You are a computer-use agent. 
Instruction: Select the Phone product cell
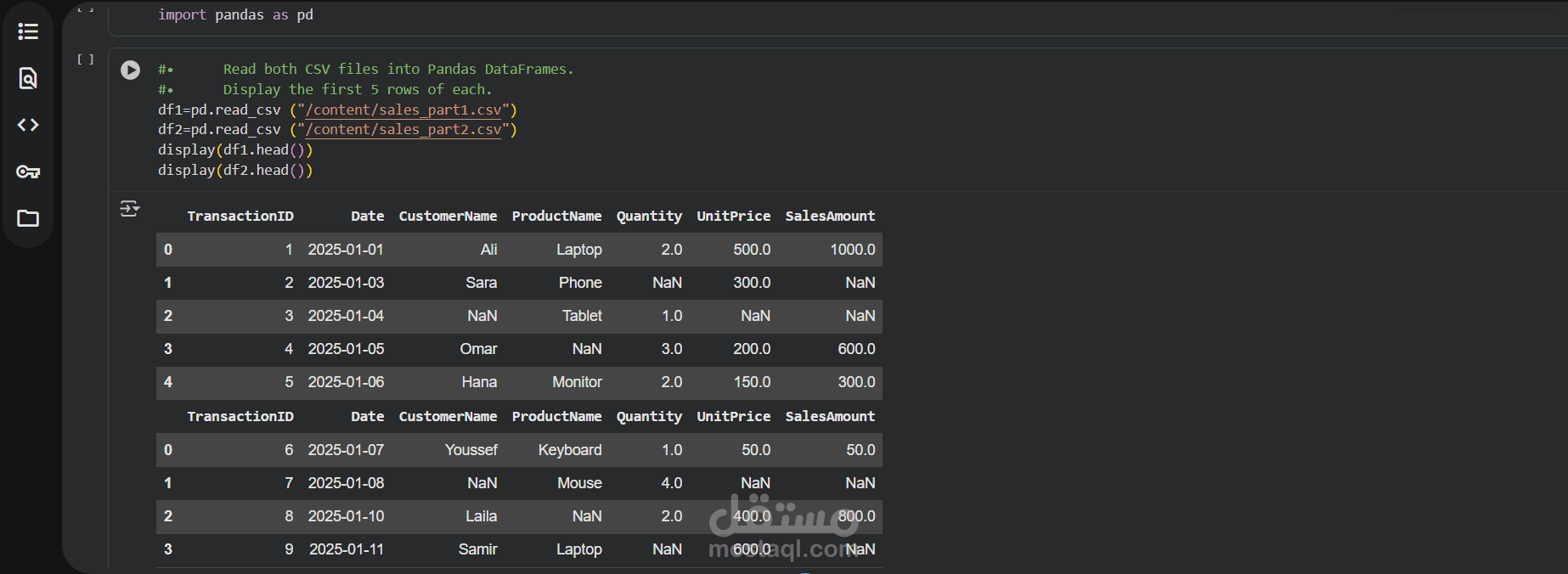tap(580, 283)
